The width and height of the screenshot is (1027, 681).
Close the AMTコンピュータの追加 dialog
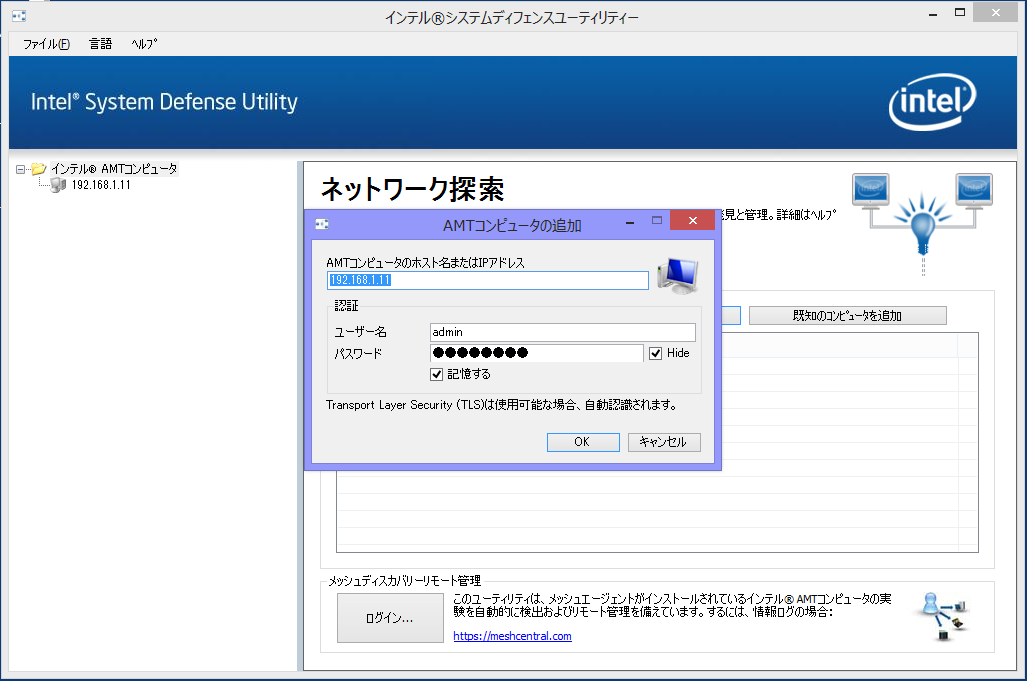(x=692, y=221)
